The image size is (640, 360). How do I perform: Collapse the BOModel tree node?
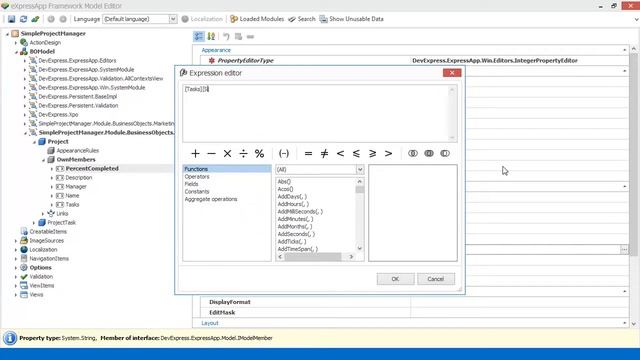(x=16, y=52)
